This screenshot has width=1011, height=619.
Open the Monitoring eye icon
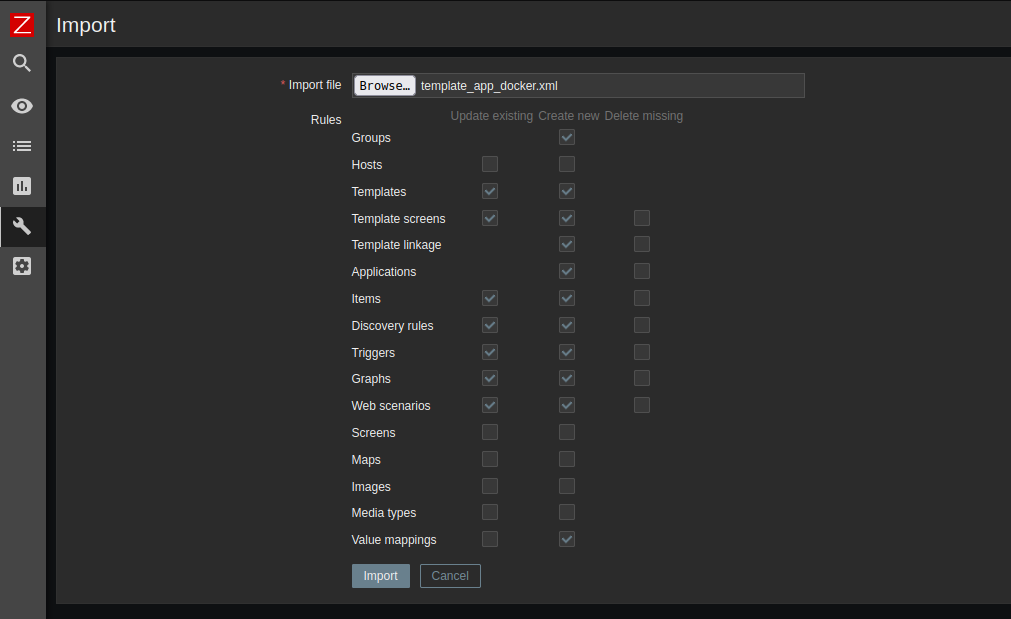tap(21, 105)
